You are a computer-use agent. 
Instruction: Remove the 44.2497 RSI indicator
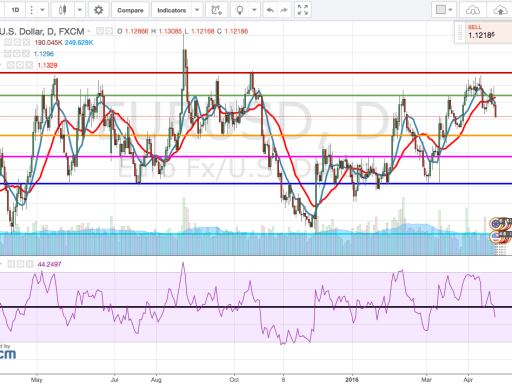tap(30, 264)
